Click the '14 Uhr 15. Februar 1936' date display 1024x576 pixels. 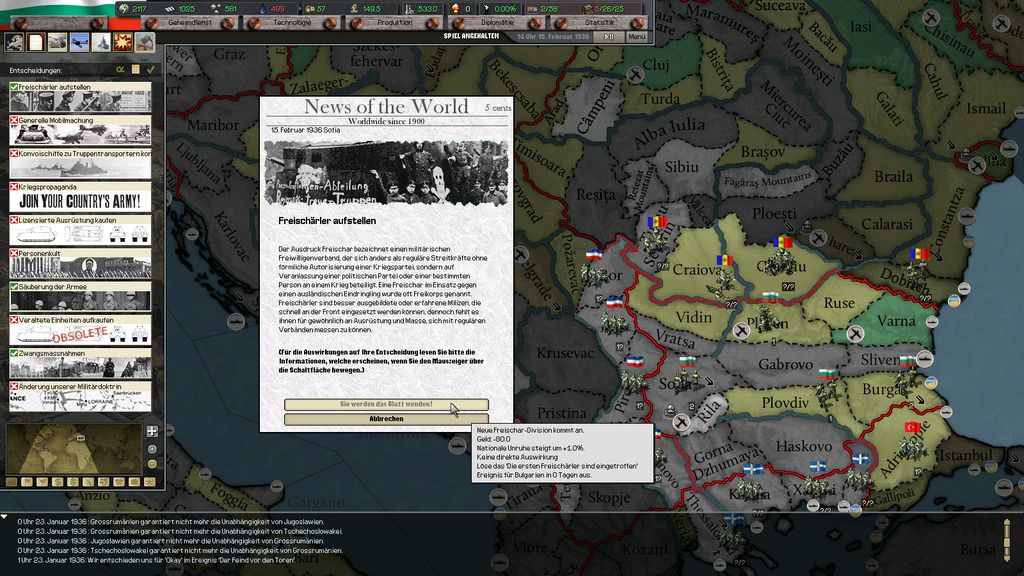[x=552, y=37]
